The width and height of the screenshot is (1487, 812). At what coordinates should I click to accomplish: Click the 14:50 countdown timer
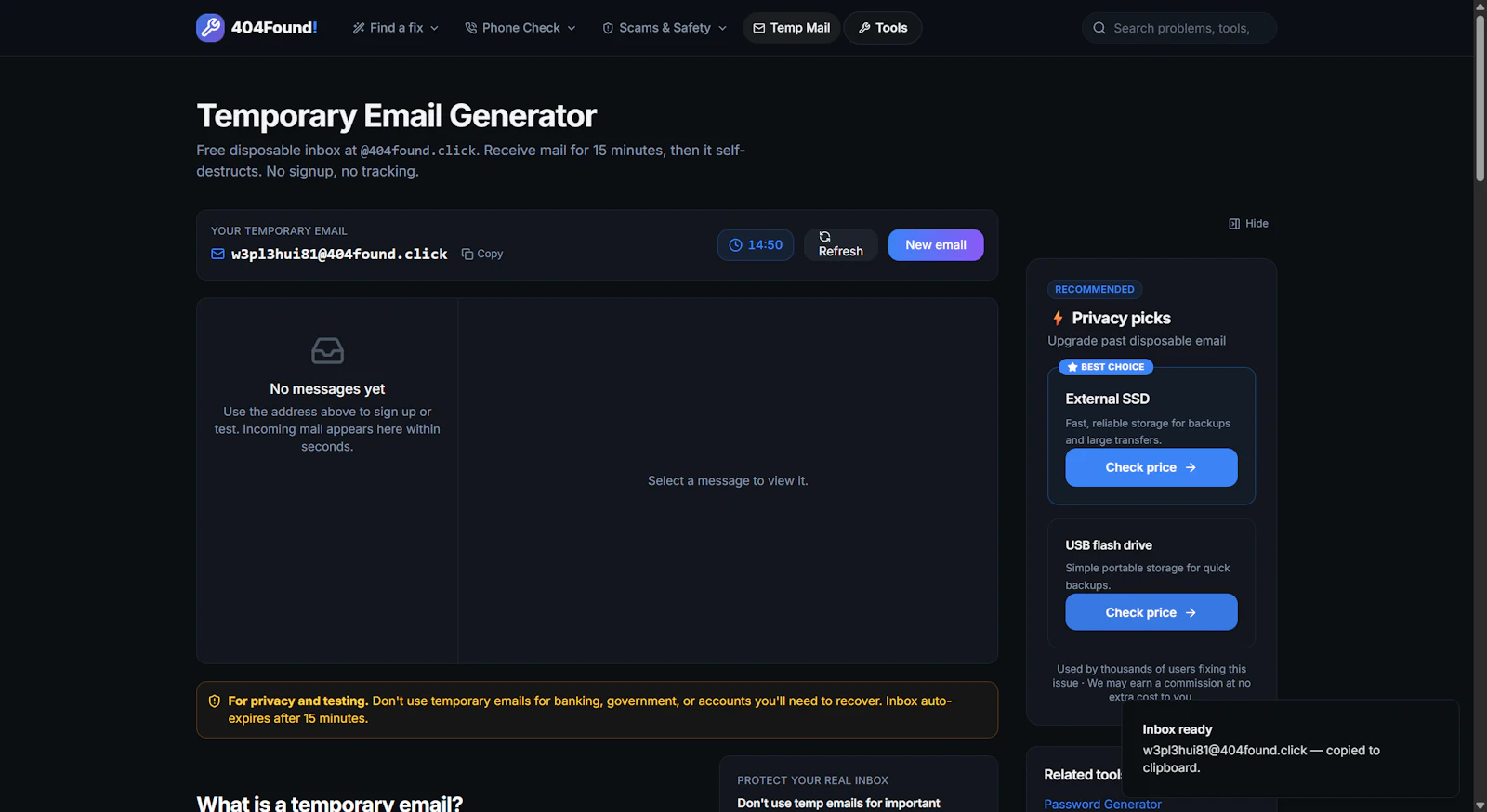[x=756, y=245]
